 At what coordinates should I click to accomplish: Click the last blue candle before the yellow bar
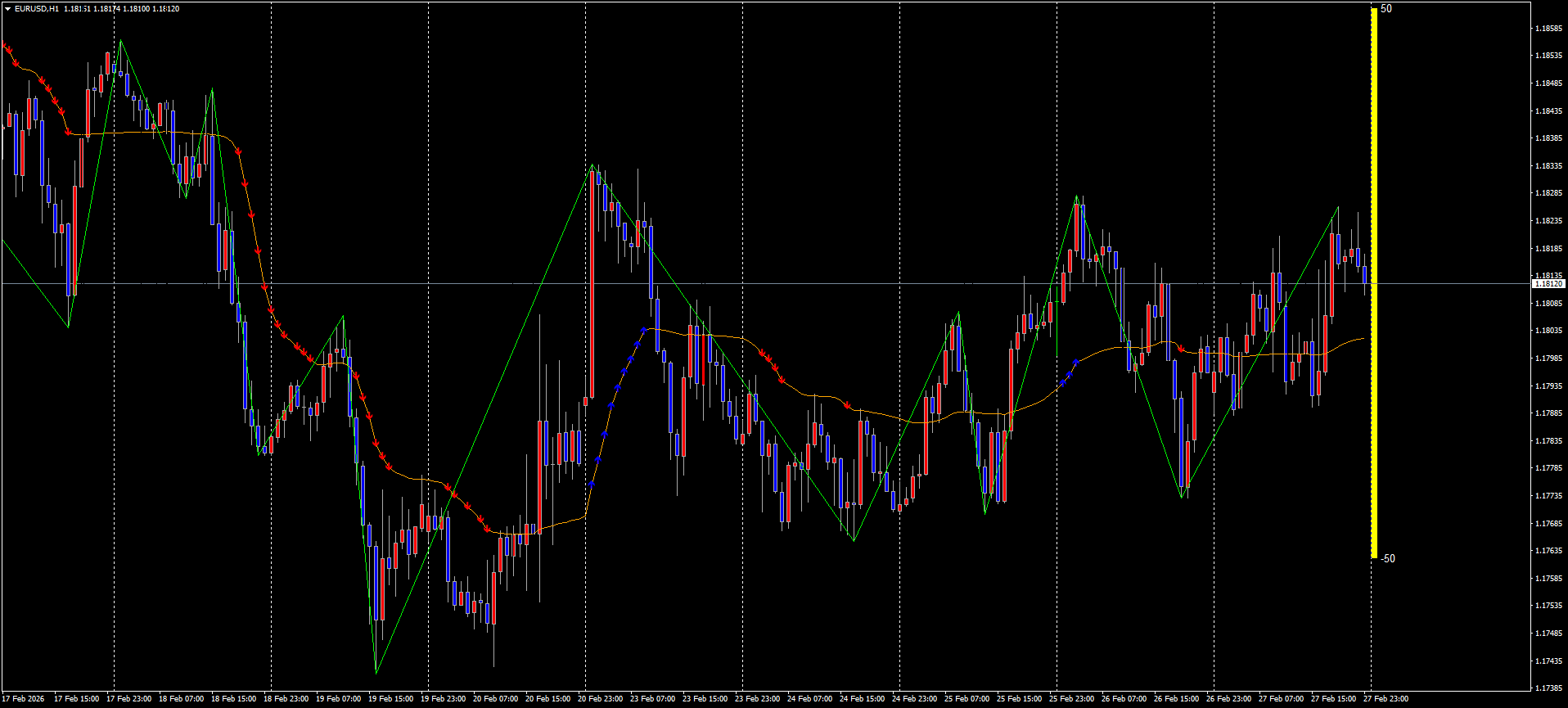(1364, 274)
